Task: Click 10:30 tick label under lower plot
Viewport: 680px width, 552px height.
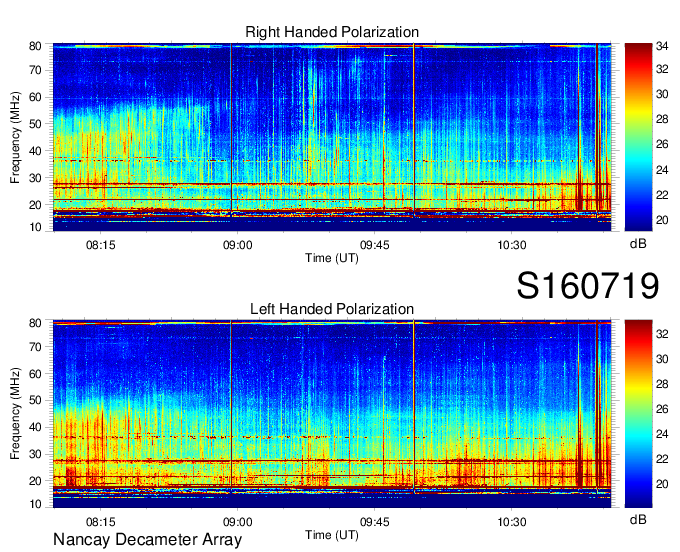Action: pyautogui.click(x=512, y=522)
